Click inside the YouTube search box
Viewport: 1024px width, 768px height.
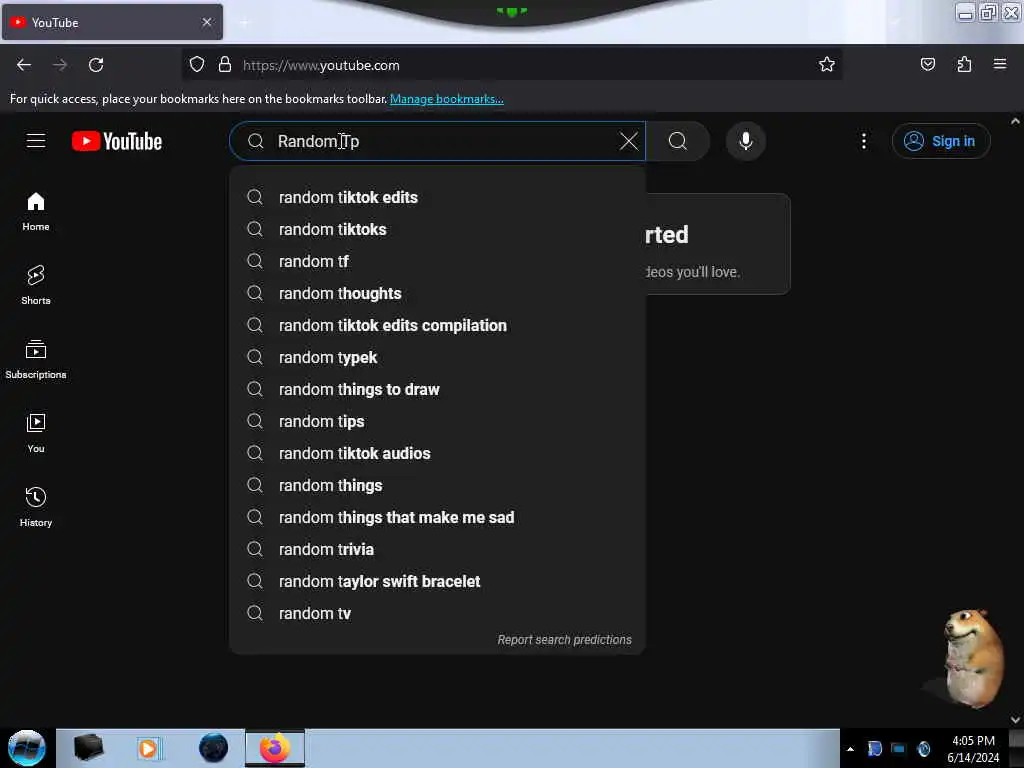[x=438, y=141]
